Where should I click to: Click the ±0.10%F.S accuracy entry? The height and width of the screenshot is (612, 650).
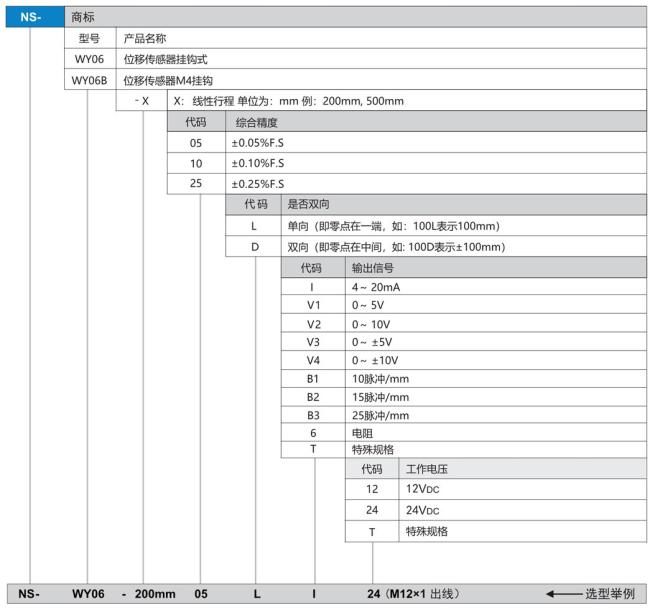pos(258,163)
